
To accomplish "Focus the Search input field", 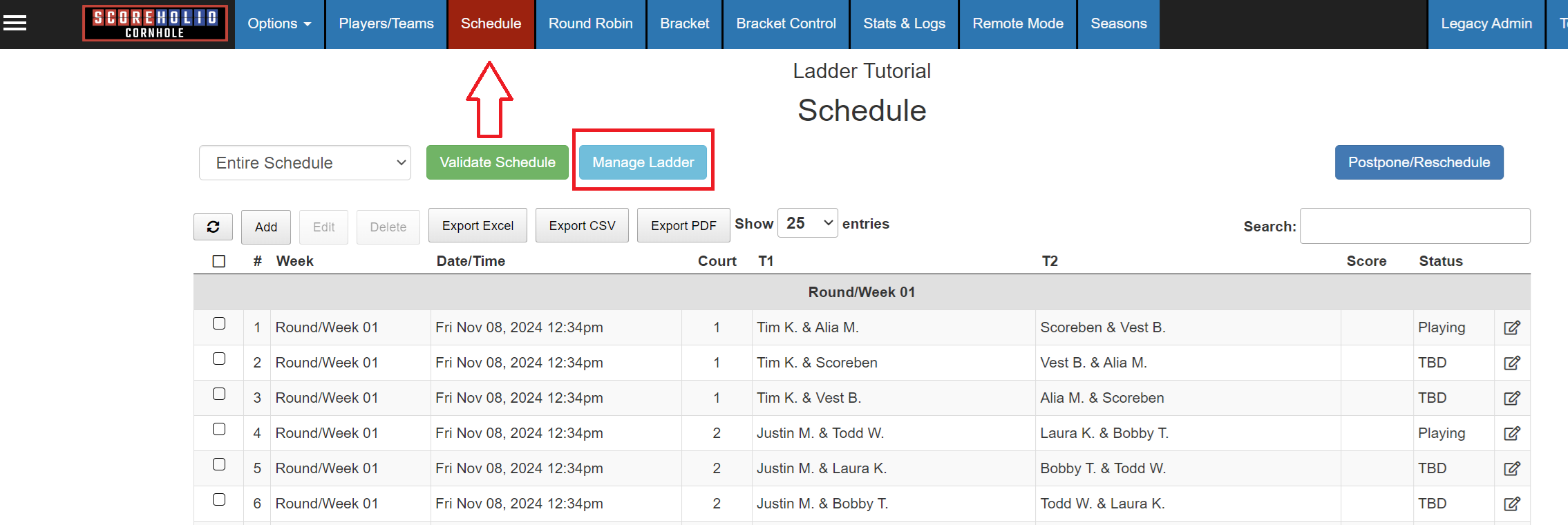I will tap(1415, 226).
